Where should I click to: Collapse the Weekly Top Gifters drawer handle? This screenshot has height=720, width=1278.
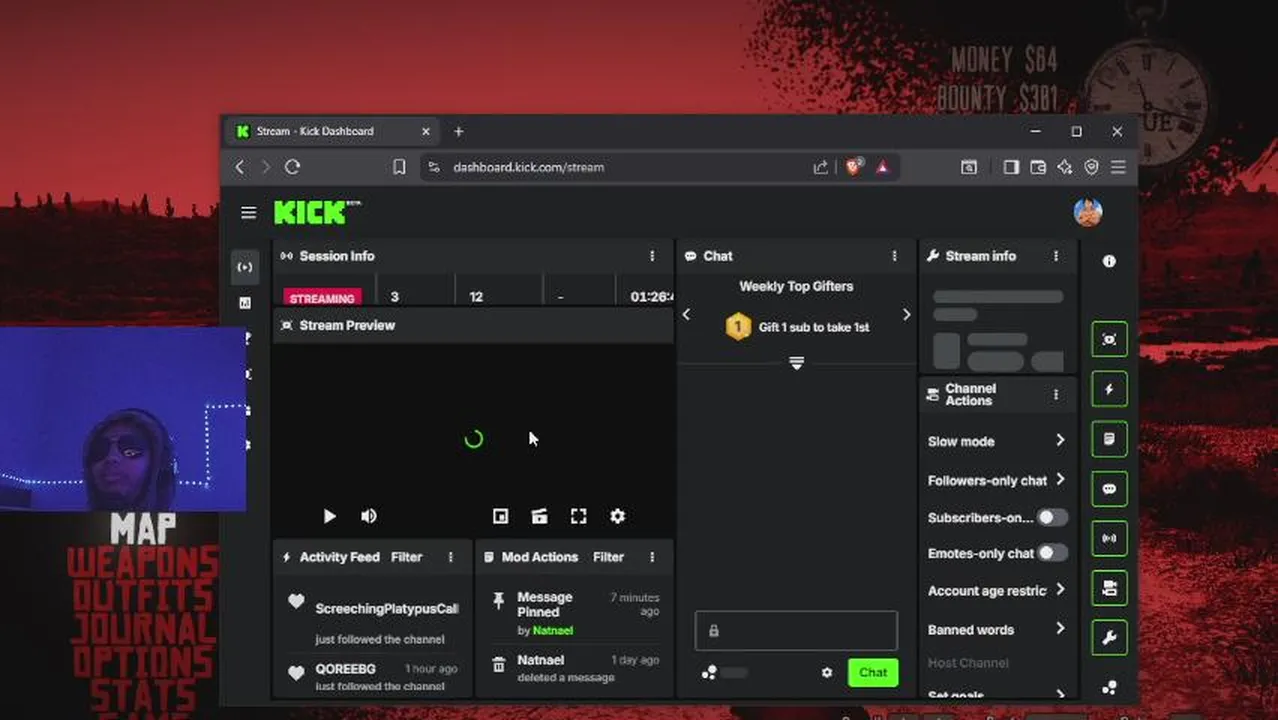pyautogui.click(x=796, y=363)
